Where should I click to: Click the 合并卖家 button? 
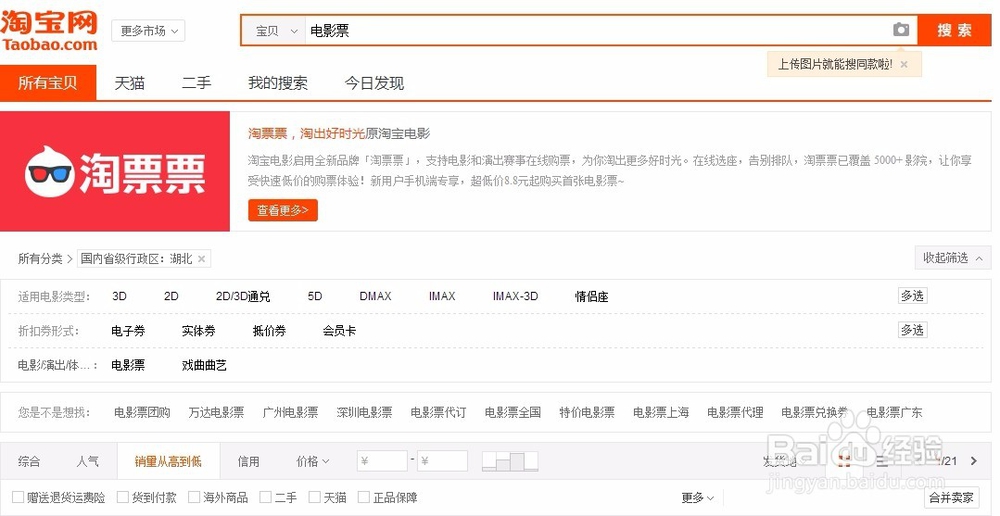pos(951,498)
